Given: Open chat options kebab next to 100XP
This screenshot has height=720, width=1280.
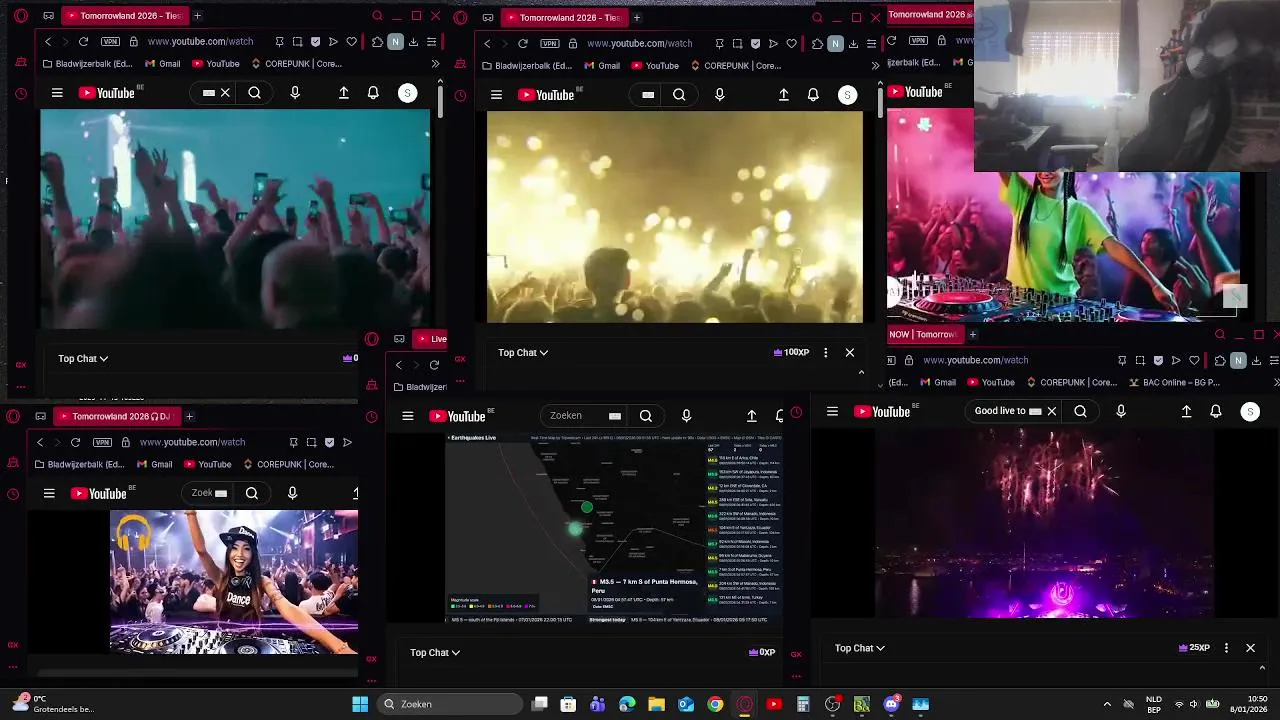Looking at the screenshot, I should 825,352.
